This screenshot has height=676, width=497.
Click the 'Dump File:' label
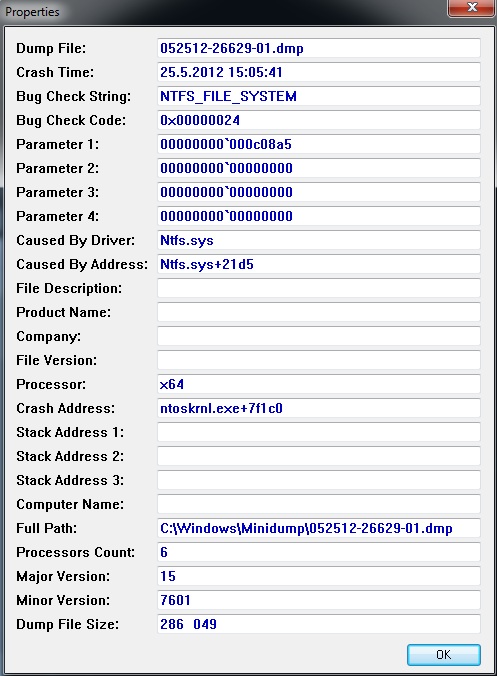[51, 48]
